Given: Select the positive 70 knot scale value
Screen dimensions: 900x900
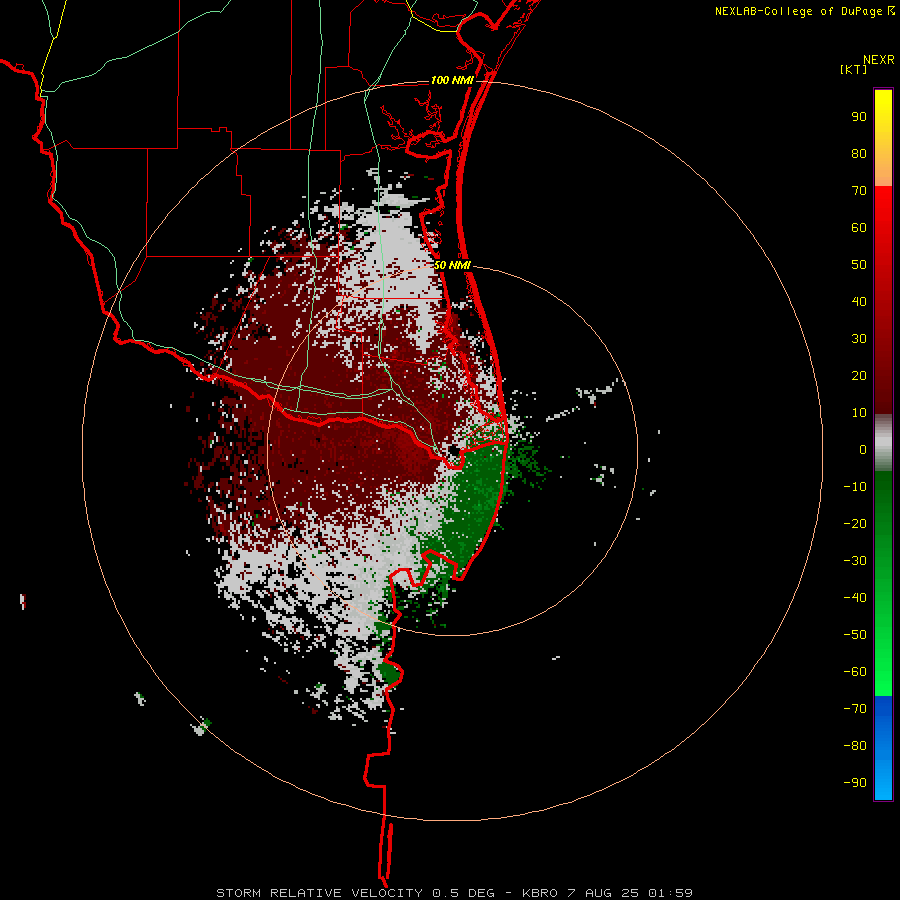Looking at the screenshot, I should coord(859,191).
